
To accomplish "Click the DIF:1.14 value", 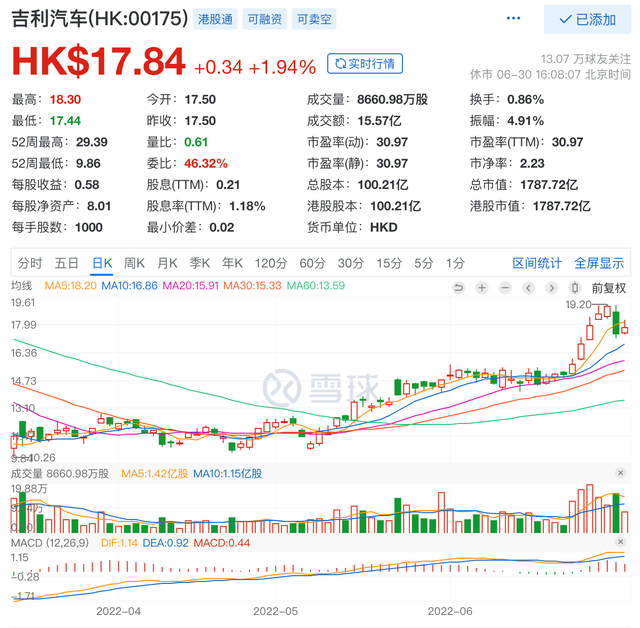I will 119,543.
